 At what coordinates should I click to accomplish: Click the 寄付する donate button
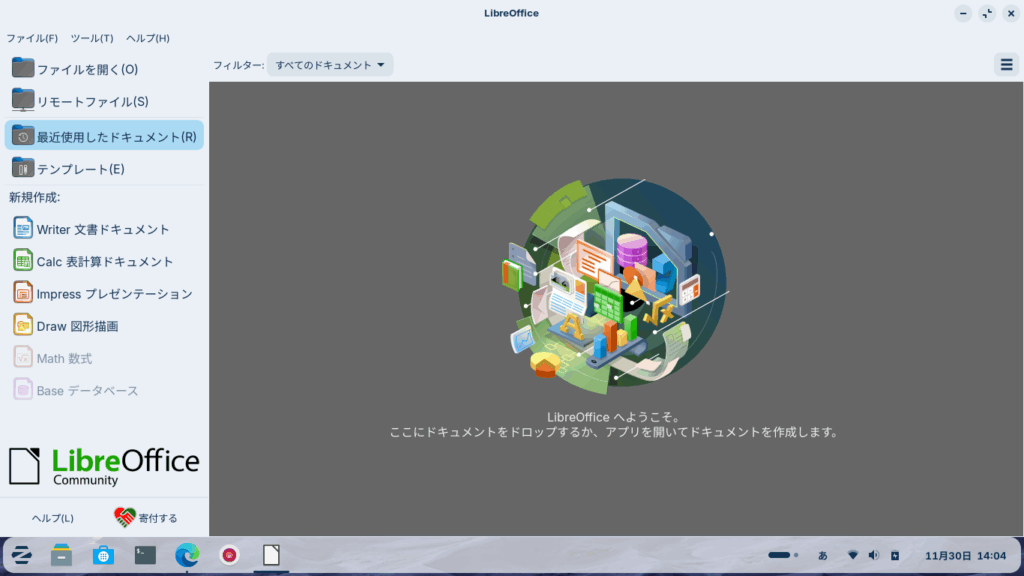click(x=146, y=518)
